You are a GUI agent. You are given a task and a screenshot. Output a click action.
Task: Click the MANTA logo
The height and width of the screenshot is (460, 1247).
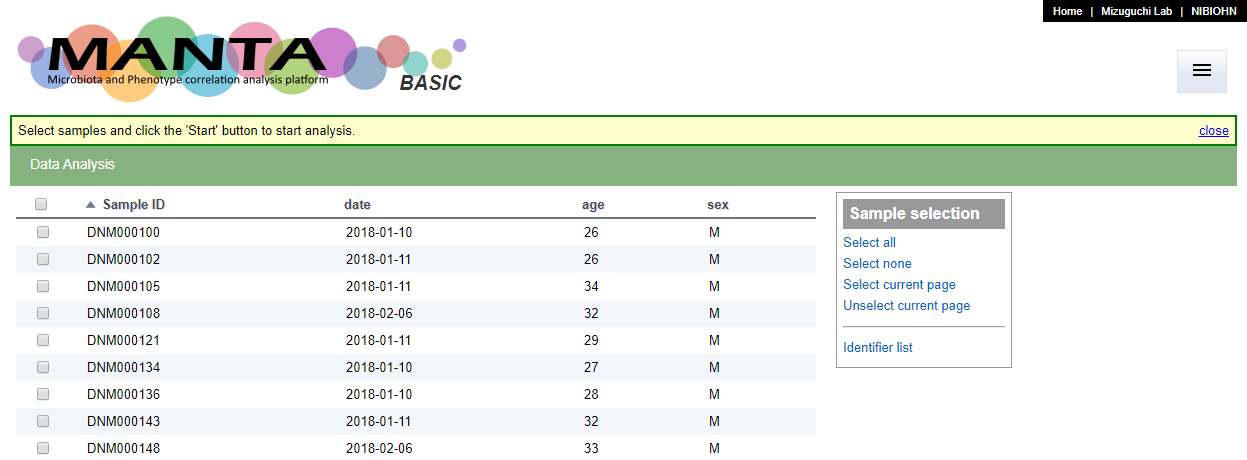pyautogui.click(x=242, y=59)
